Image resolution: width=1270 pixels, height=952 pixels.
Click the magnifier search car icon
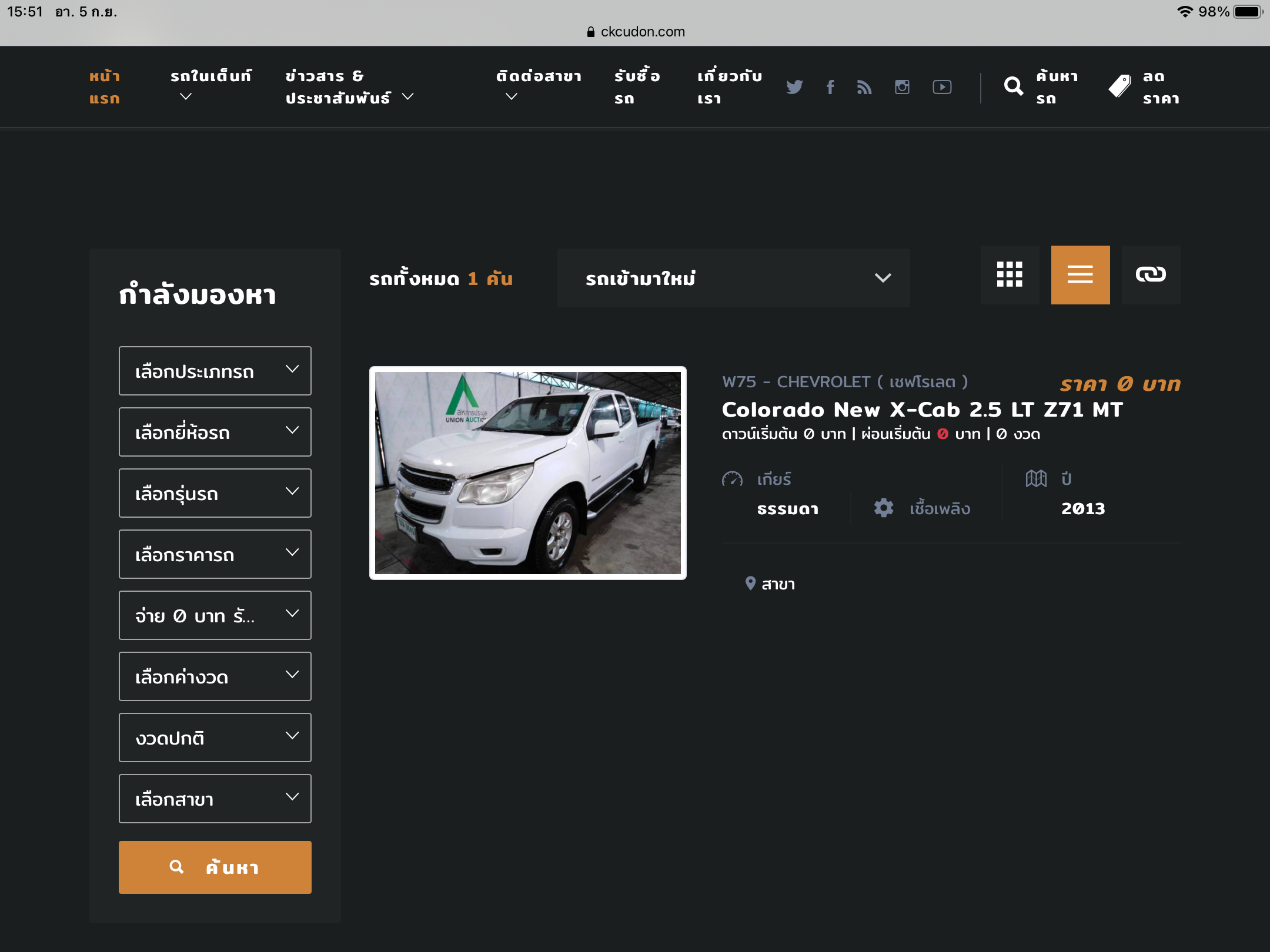tap(1014, 87)
